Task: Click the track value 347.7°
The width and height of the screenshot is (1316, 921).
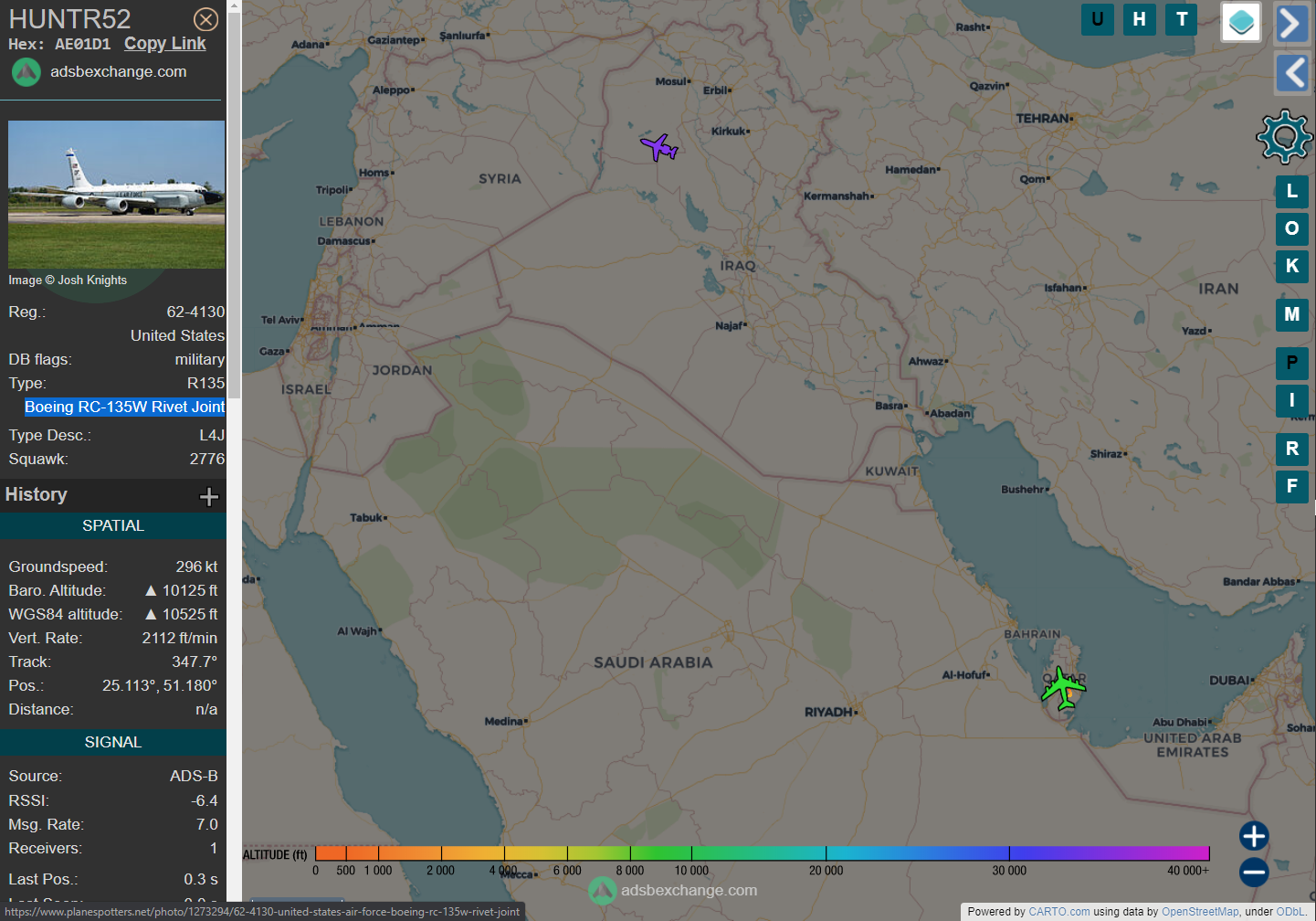Action: pos(195,662)
